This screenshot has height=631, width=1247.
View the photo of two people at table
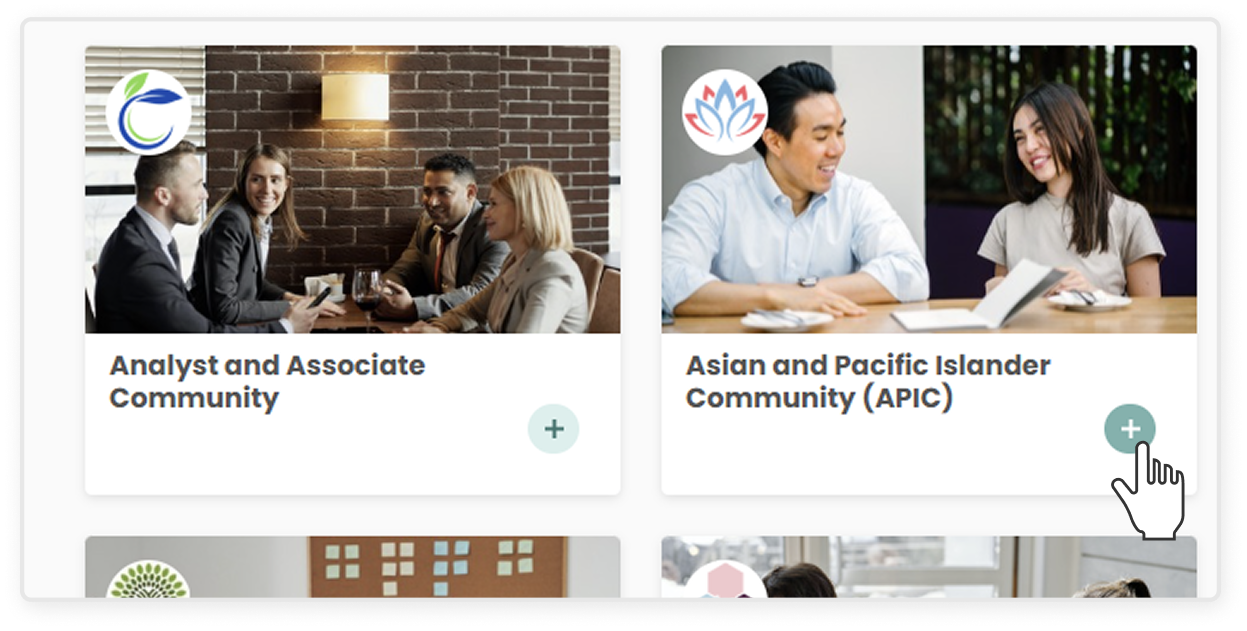[929, 189]
